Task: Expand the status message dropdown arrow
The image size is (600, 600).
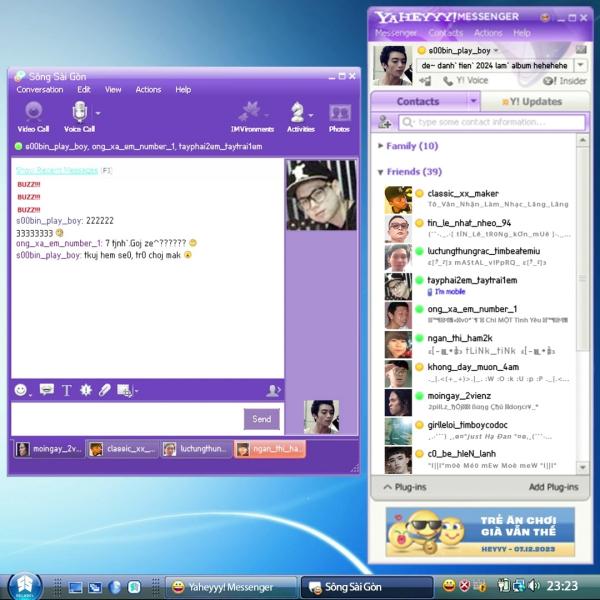Action: tap(580, 65)
